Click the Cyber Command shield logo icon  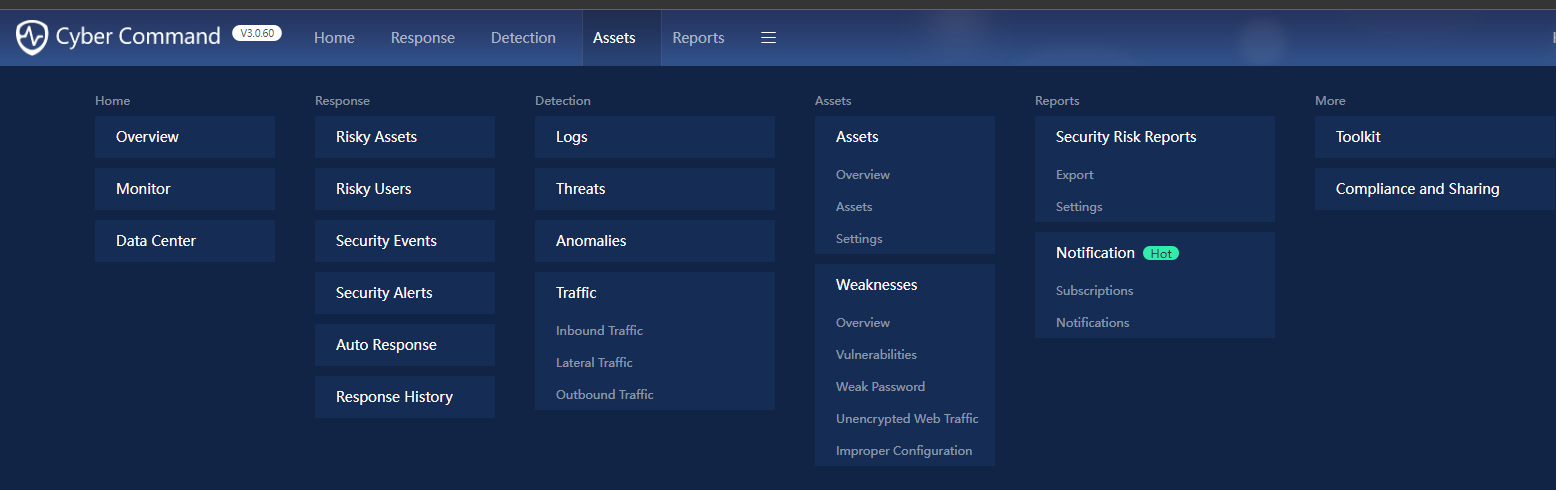coord(32,38)
